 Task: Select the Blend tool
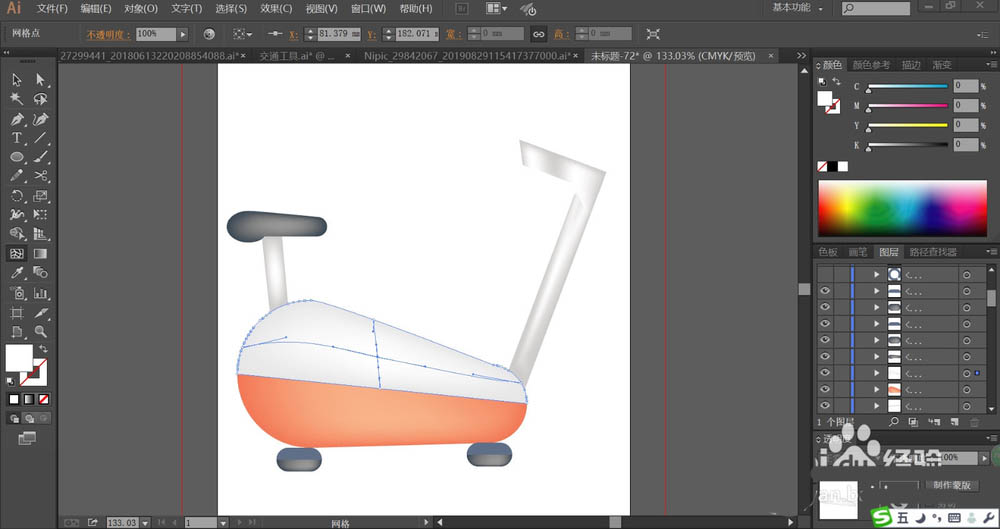point(41,273)
